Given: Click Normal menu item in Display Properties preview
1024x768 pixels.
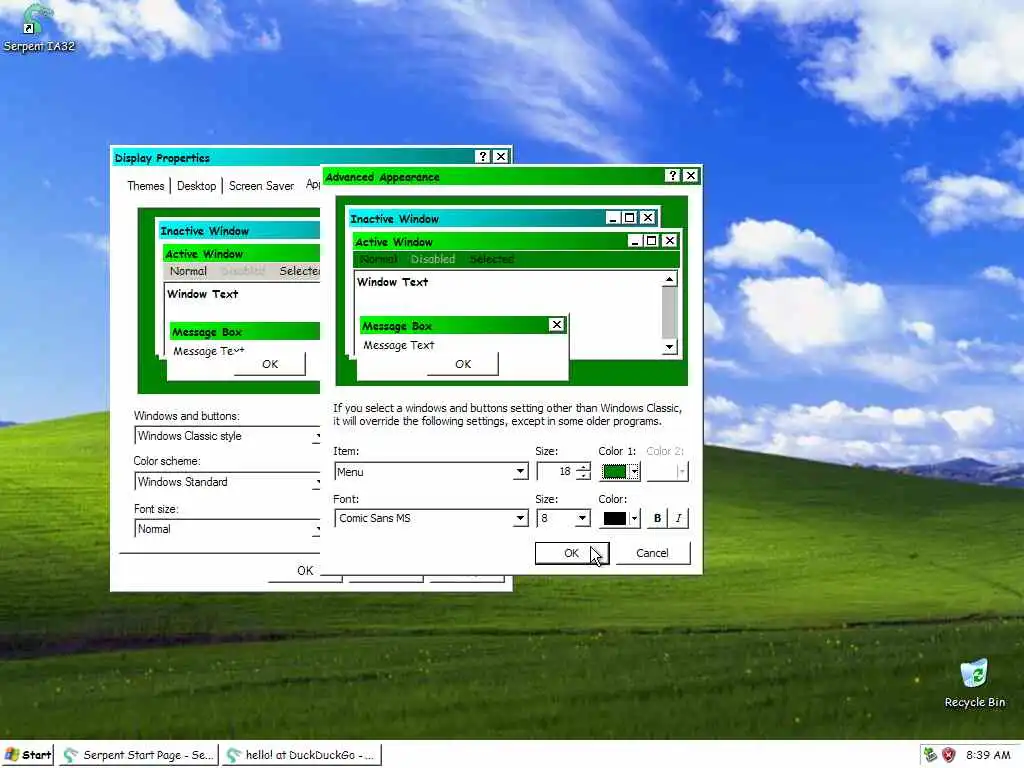Looking at the screenshot, I should (188, 271).
